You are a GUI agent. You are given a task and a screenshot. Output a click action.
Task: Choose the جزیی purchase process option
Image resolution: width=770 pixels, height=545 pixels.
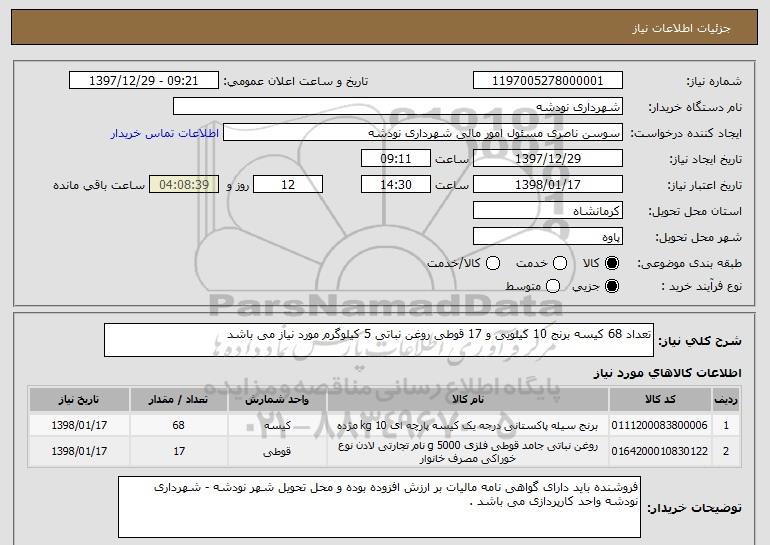point(612,286)
